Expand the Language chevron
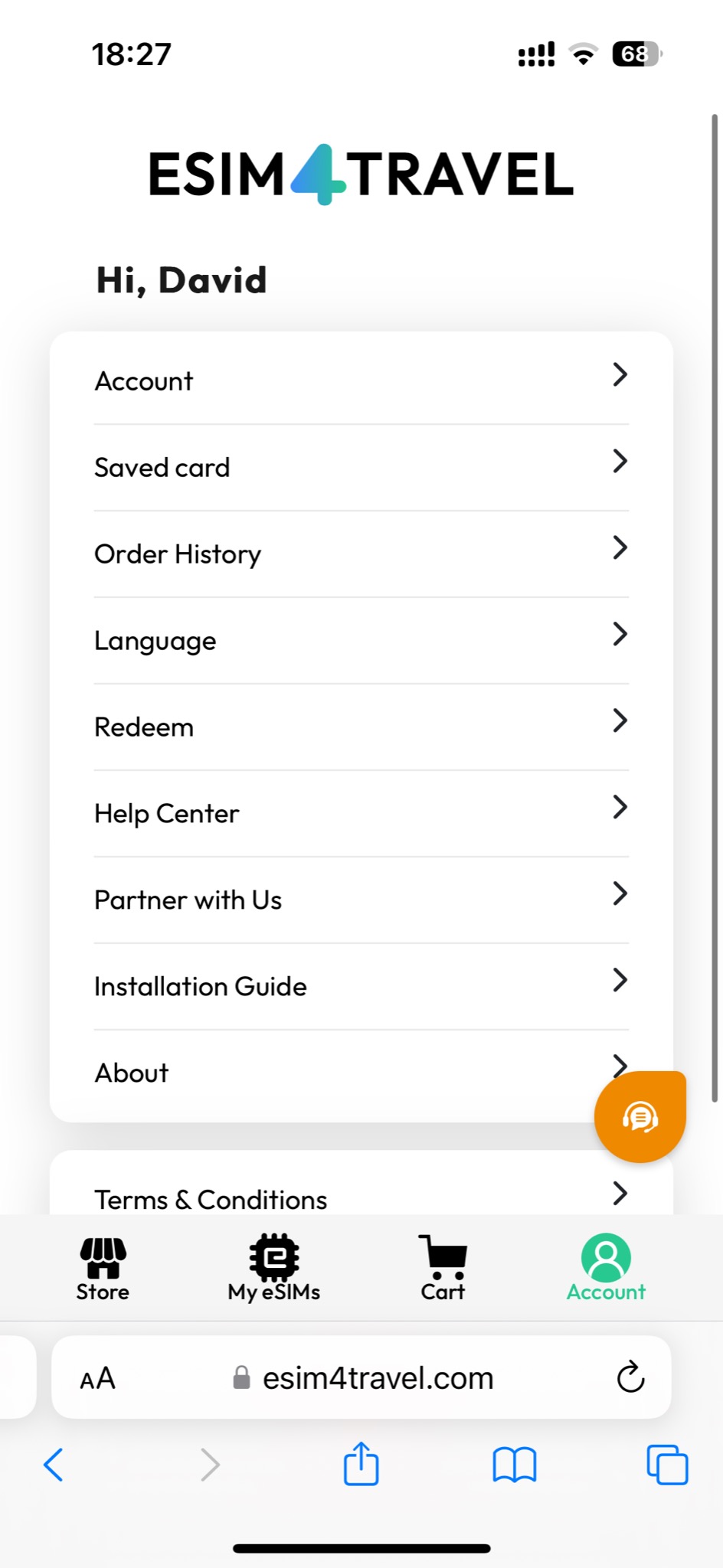This screenshot has height=1568, width=723. pos(620,634)
